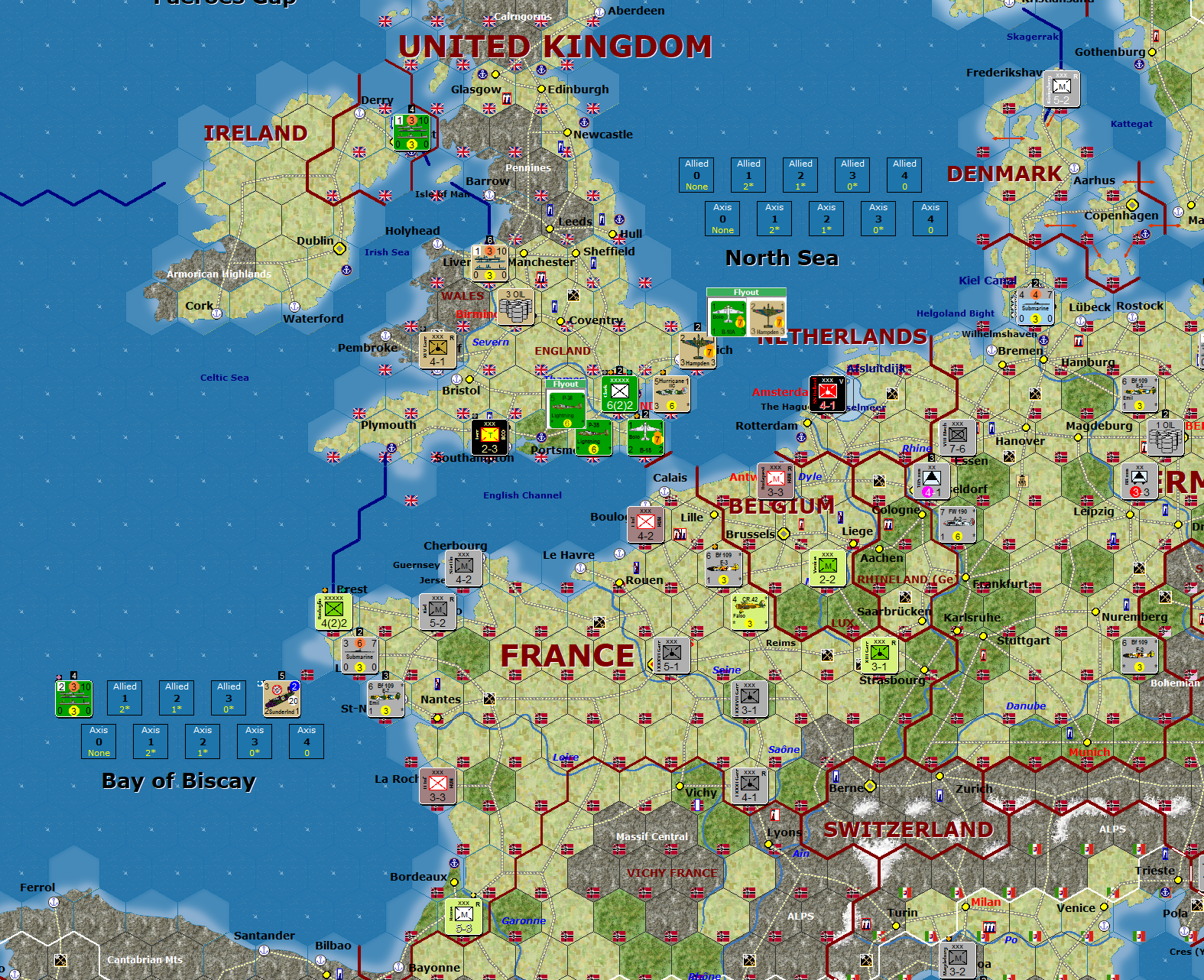Select the gray 5-1 garrison unit in central France
This screenshot has height=980, width=1204.
click(671, 655)
